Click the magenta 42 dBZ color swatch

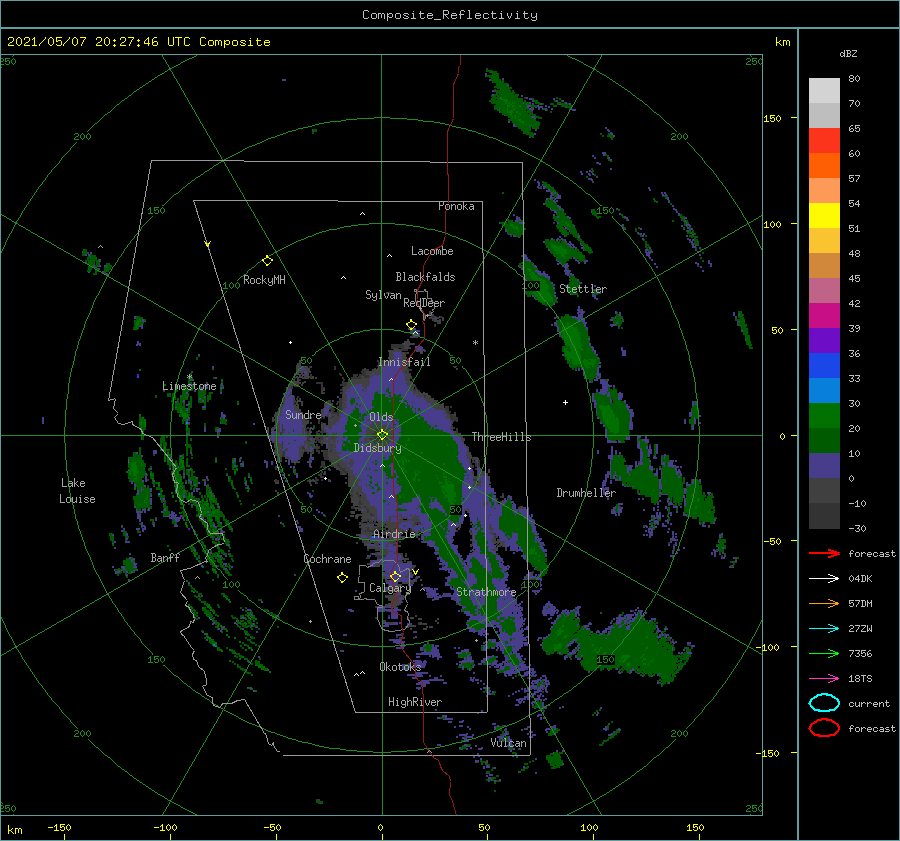tap(824, 316)
